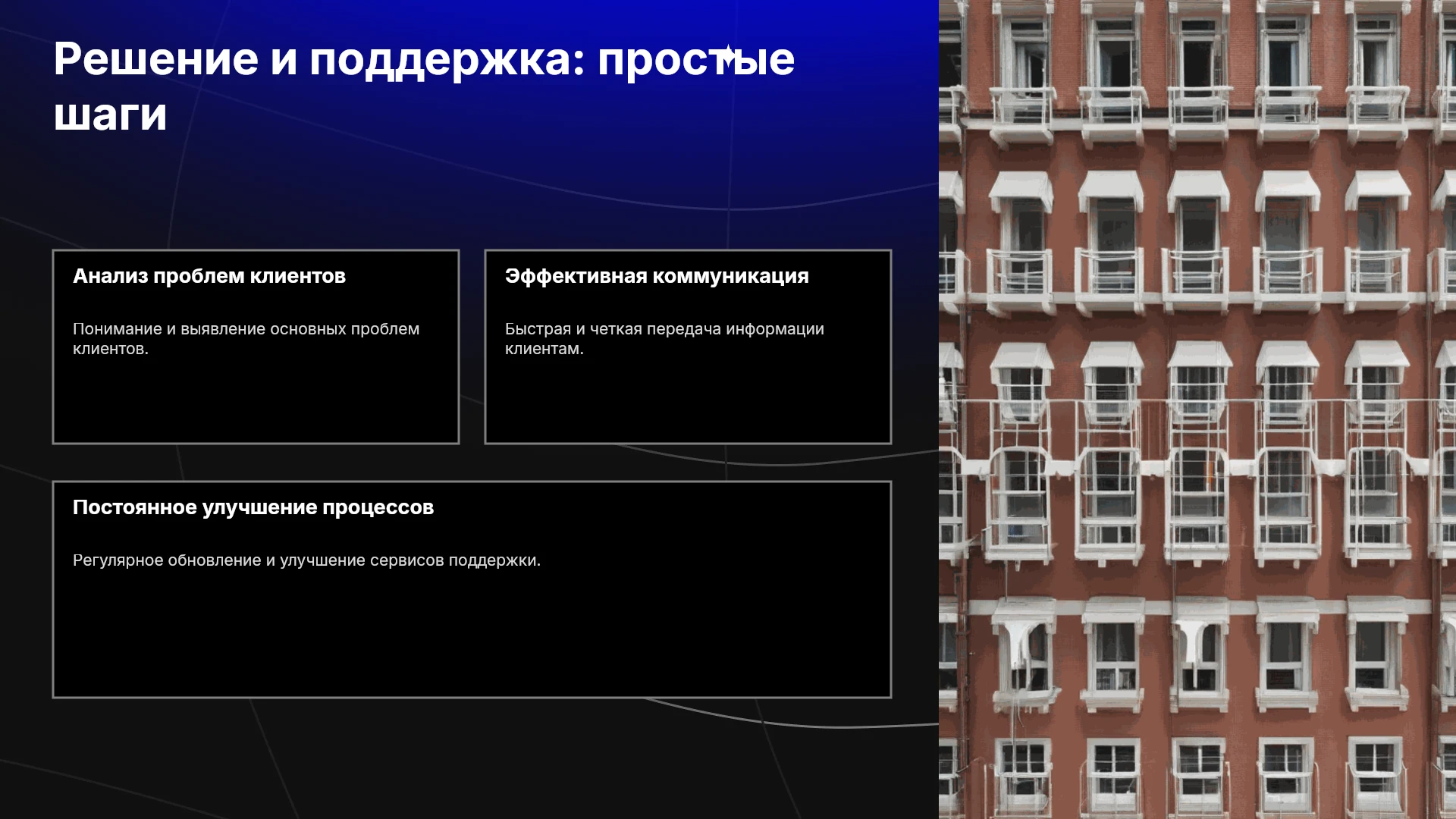Viewport: 1456px width, 819px height.
Task: Select the red brick building photo
Action: coord(1197,409)
